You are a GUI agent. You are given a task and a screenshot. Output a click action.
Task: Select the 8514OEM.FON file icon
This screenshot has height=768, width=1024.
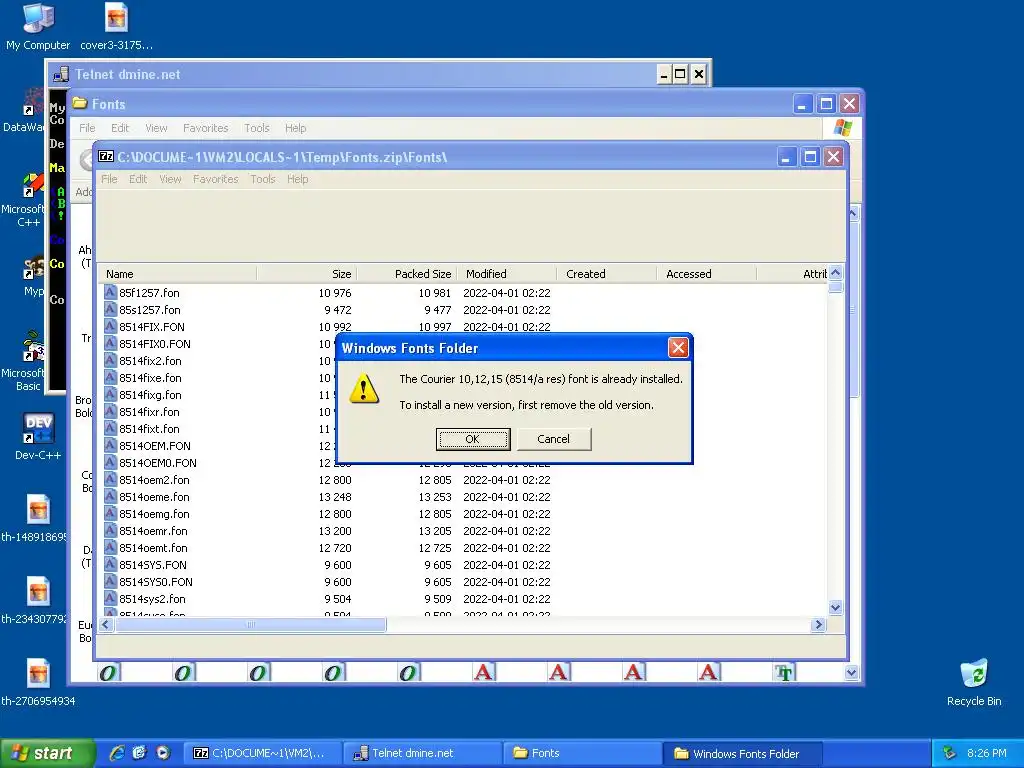[x=110, y=445]
